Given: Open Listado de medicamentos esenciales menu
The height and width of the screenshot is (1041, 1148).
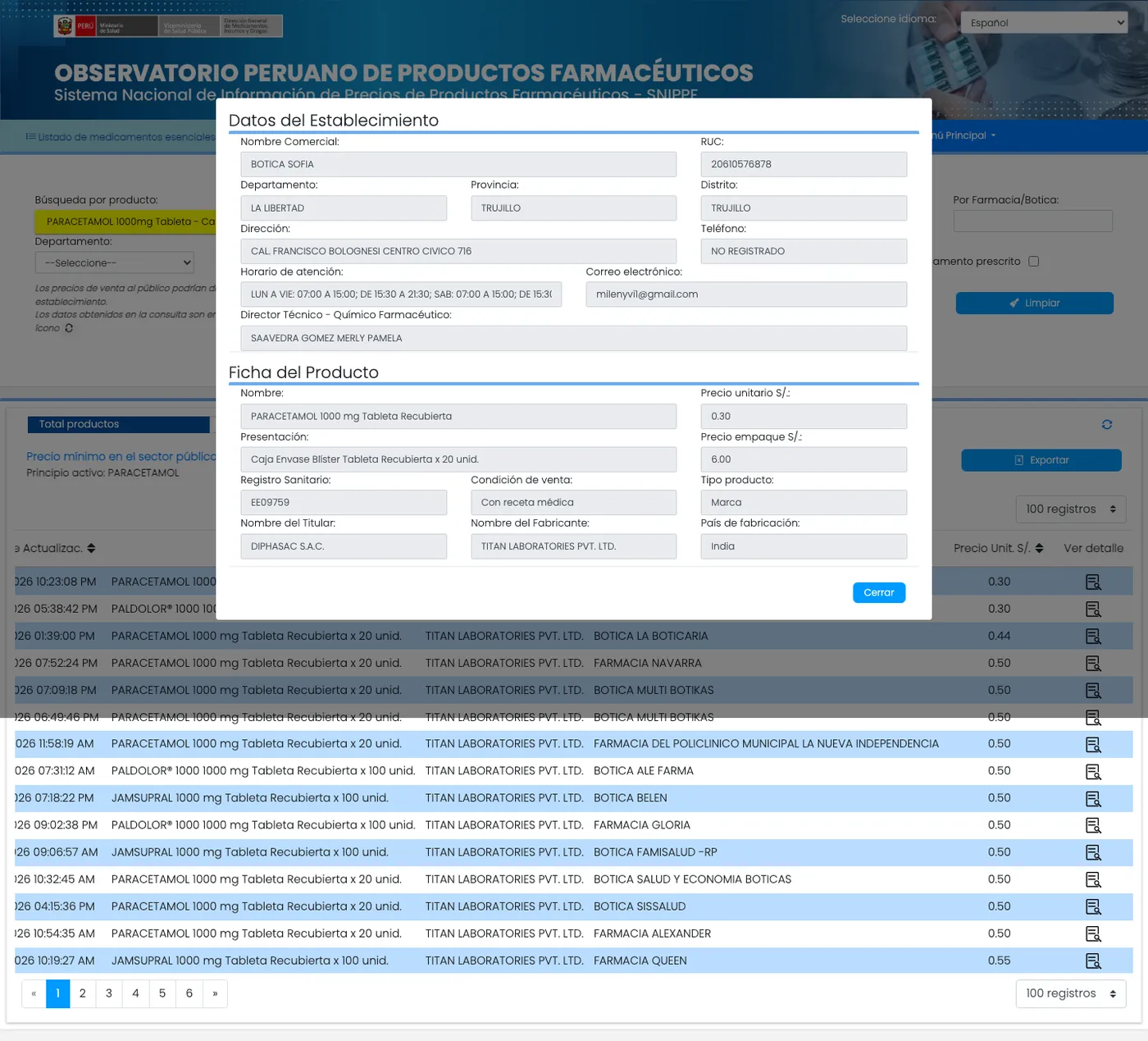Looking at the screenshot, I should click(121, 136).
